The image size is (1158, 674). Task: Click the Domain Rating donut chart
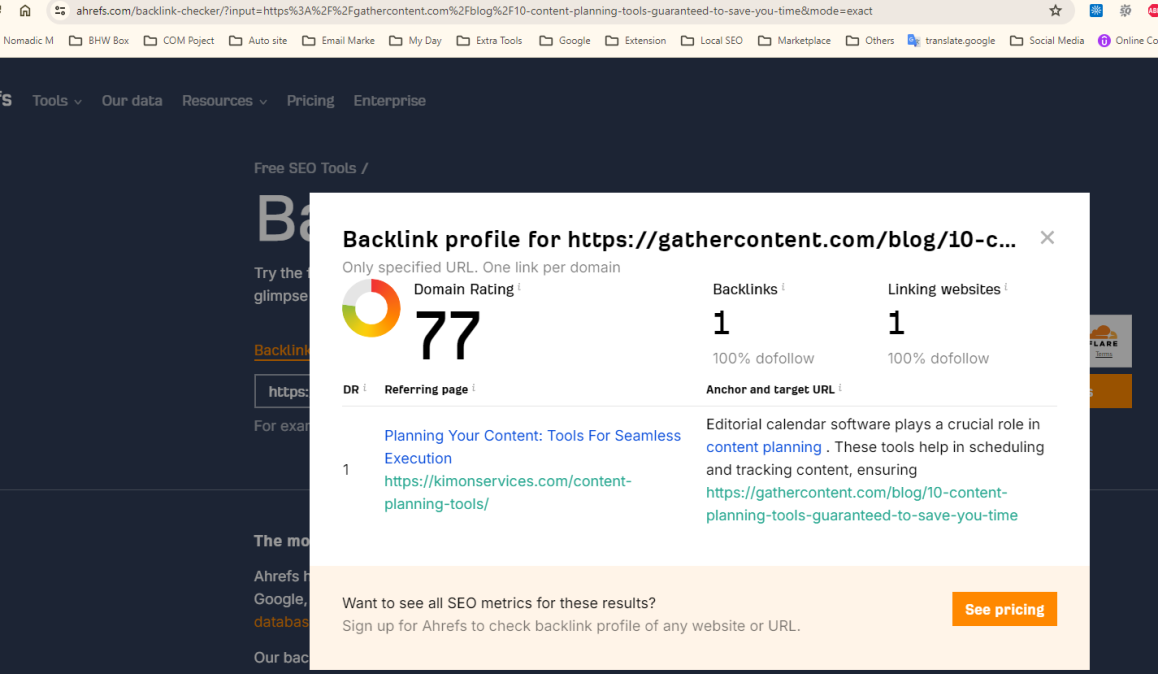click(371, 308)
